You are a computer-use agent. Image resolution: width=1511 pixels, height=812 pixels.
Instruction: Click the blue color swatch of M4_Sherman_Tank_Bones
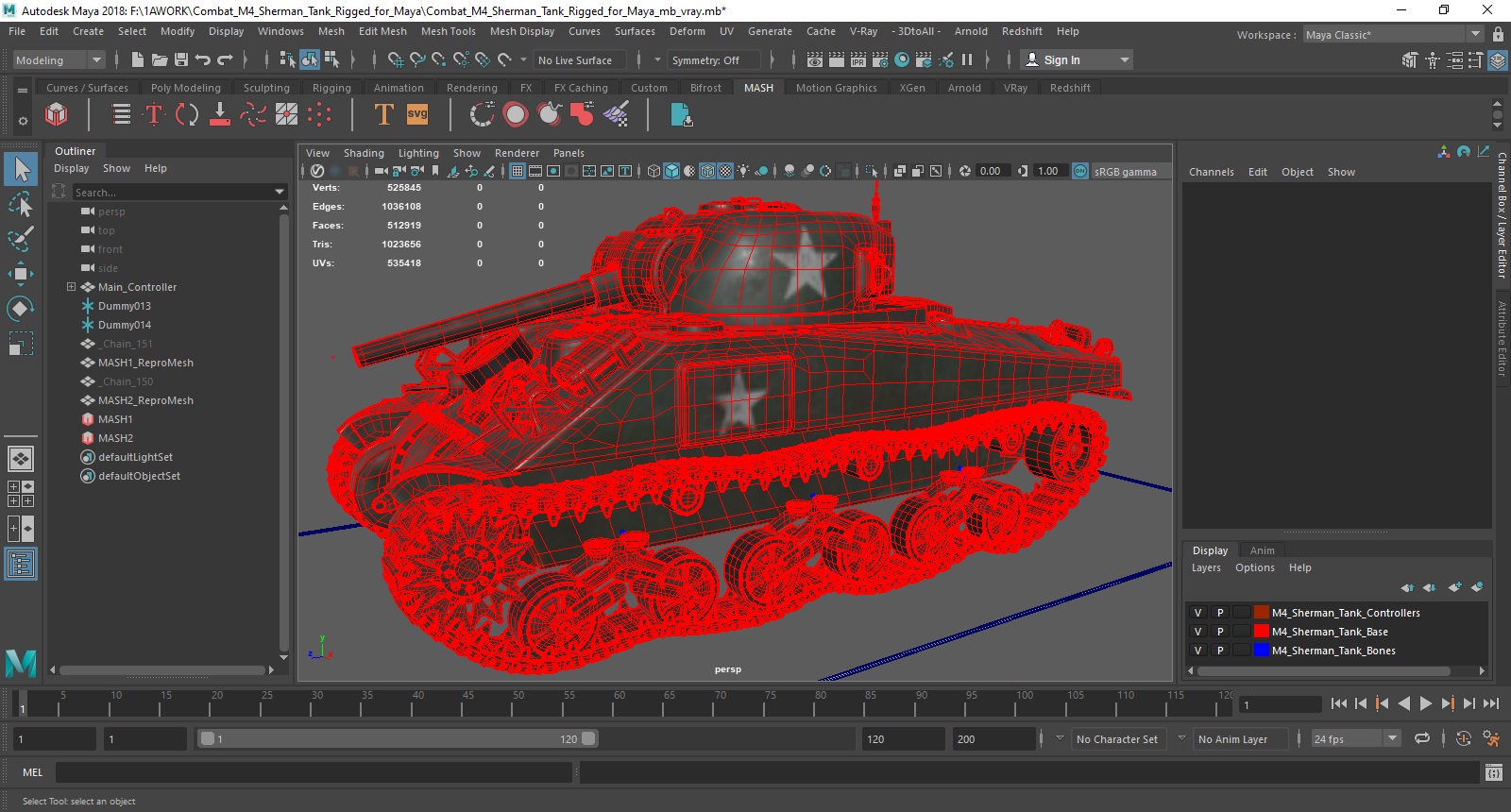point(1262,651)
